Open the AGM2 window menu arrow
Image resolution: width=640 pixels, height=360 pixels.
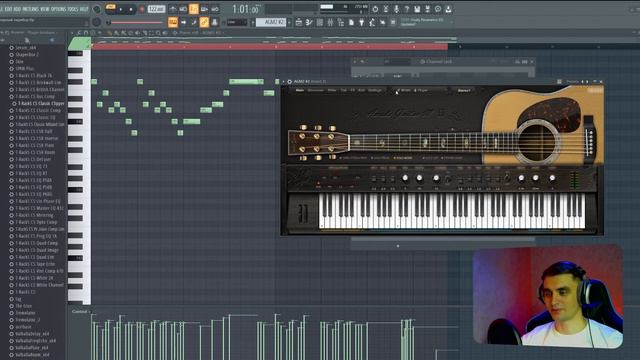(284, 82)
